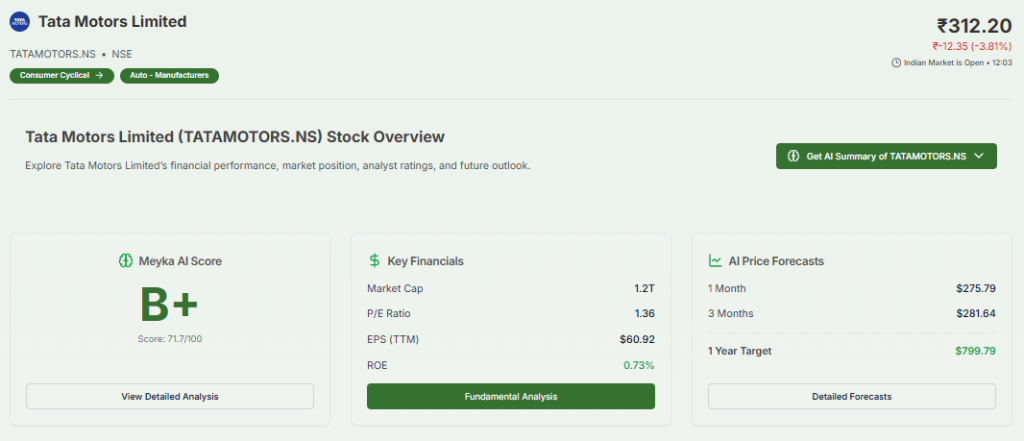Click the 1 Year Target label
The width and height of the screenshot is (1024, 441).
pyautogui.click(x=740, y=351)
